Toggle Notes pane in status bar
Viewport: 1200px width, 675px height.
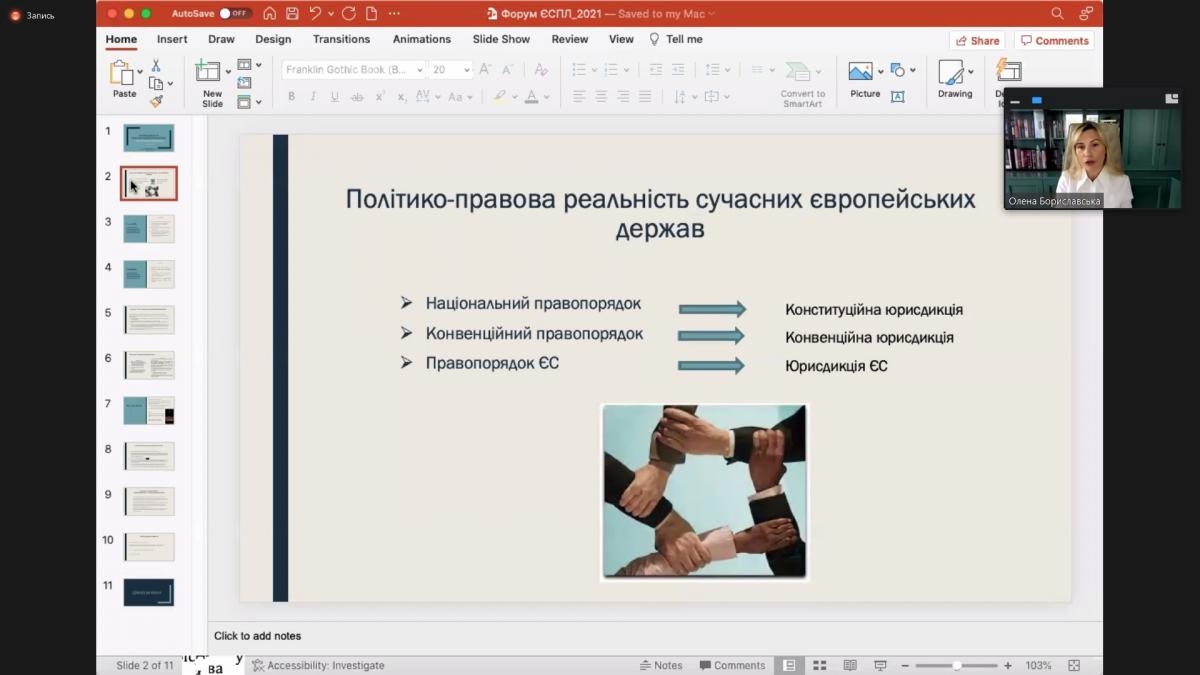(661, 665)
